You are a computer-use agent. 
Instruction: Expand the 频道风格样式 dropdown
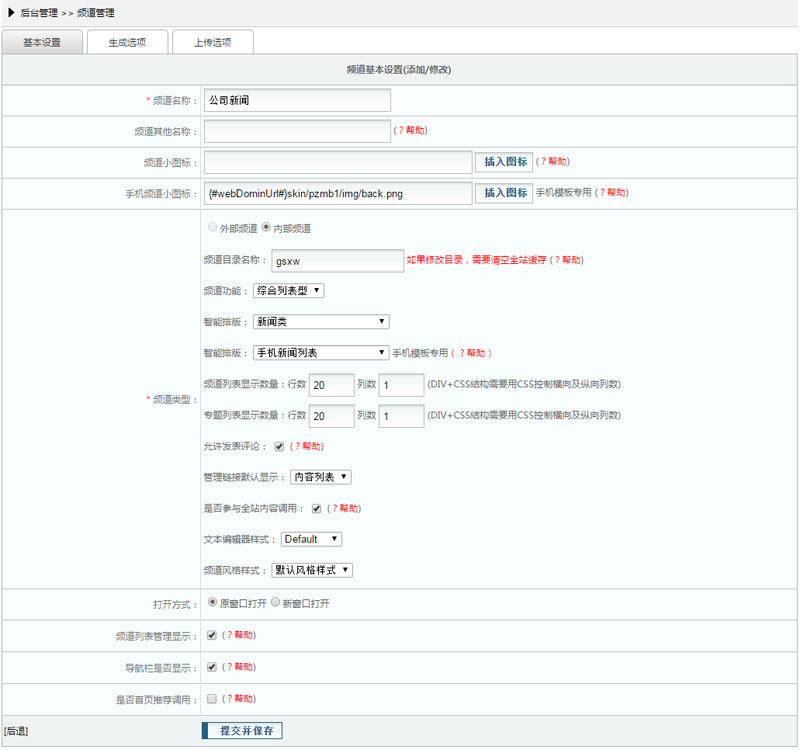313,570
